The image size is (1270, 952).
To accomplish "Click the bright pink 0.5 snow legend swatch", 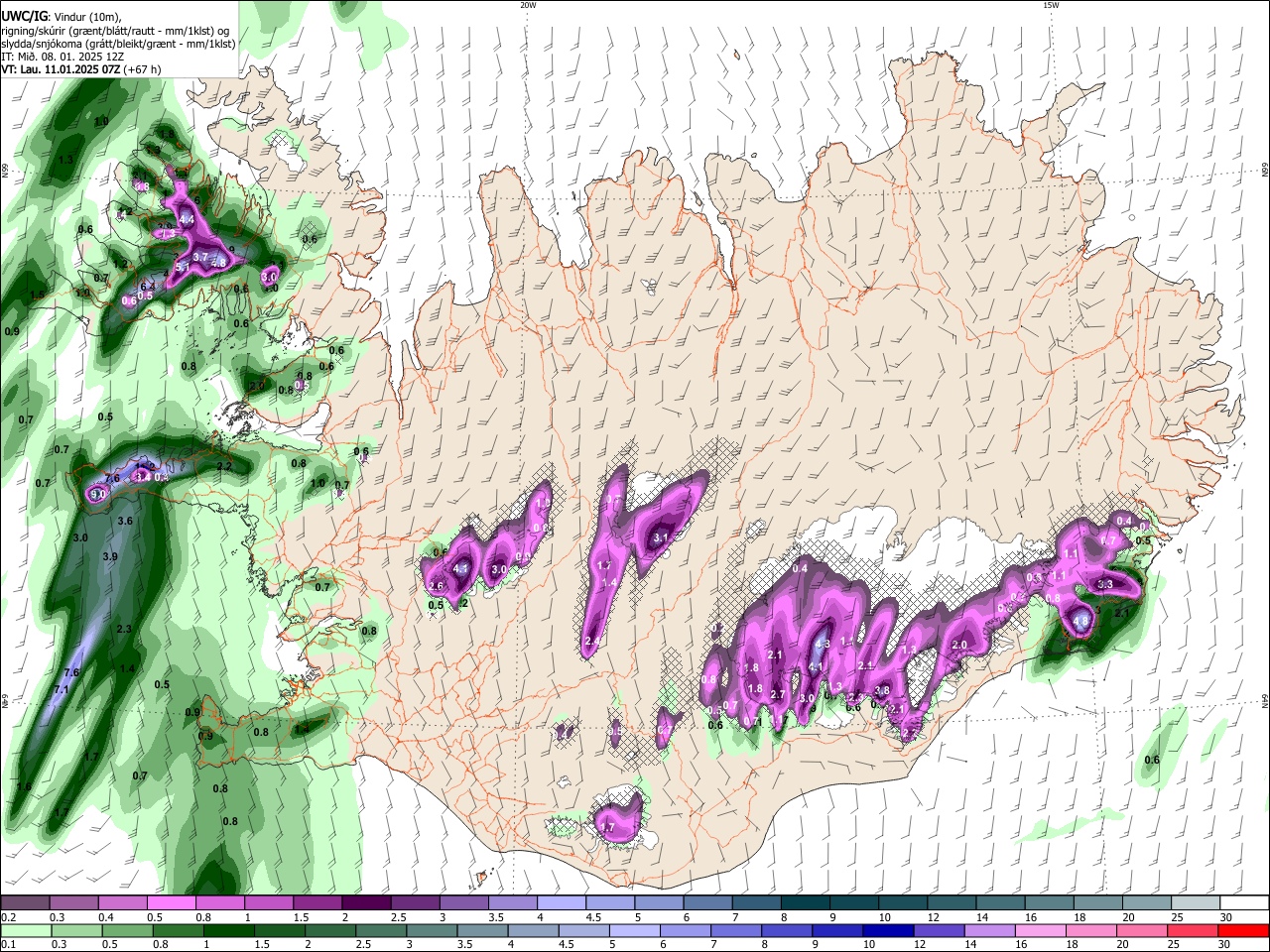I will point(171,902).
